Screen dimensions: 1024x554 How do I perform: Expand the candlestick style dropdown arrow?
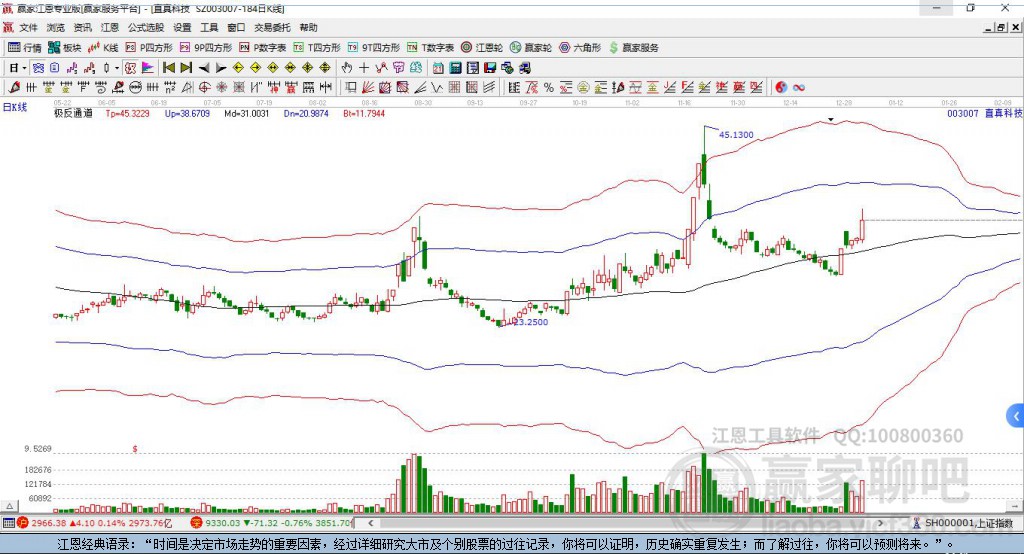click(117, 68)
